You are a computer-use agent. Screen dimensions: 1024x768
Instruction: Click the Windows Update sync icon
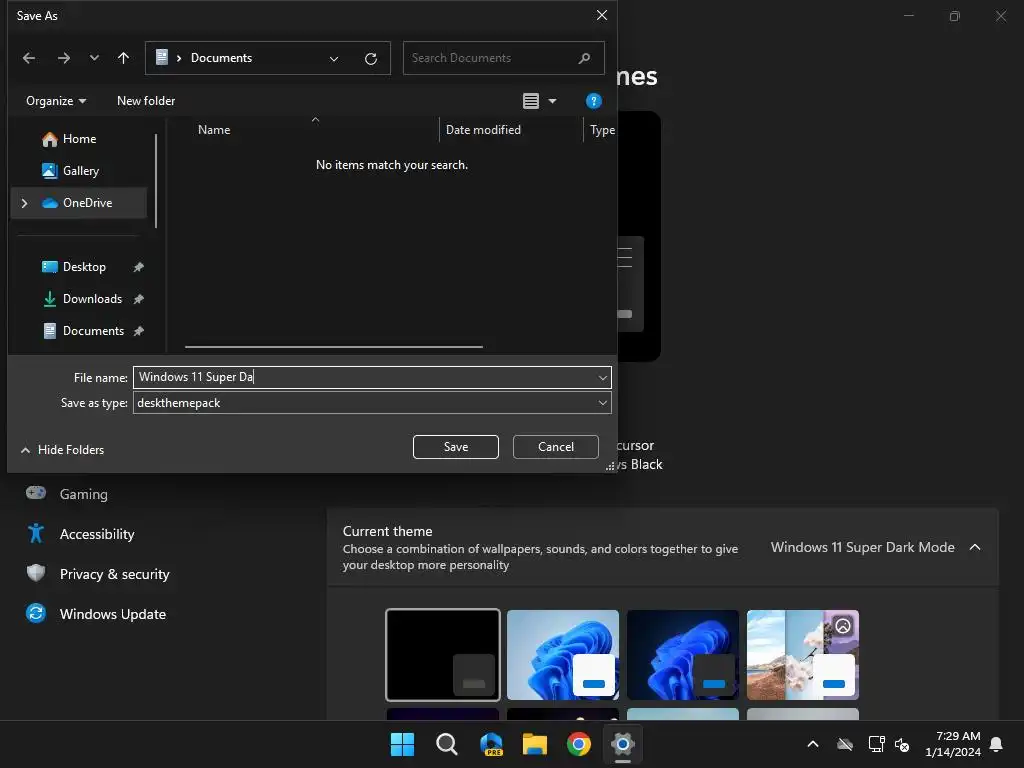36,613
